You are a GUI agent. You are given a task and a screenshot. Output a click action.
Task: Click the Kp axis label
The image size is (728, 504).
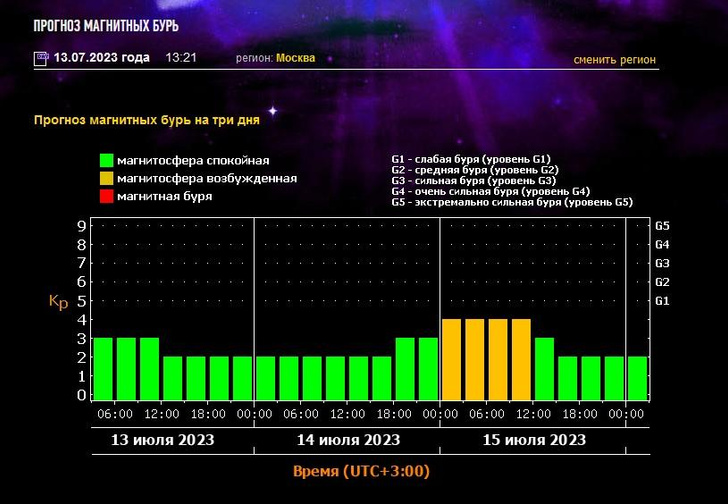coord(58,302)
